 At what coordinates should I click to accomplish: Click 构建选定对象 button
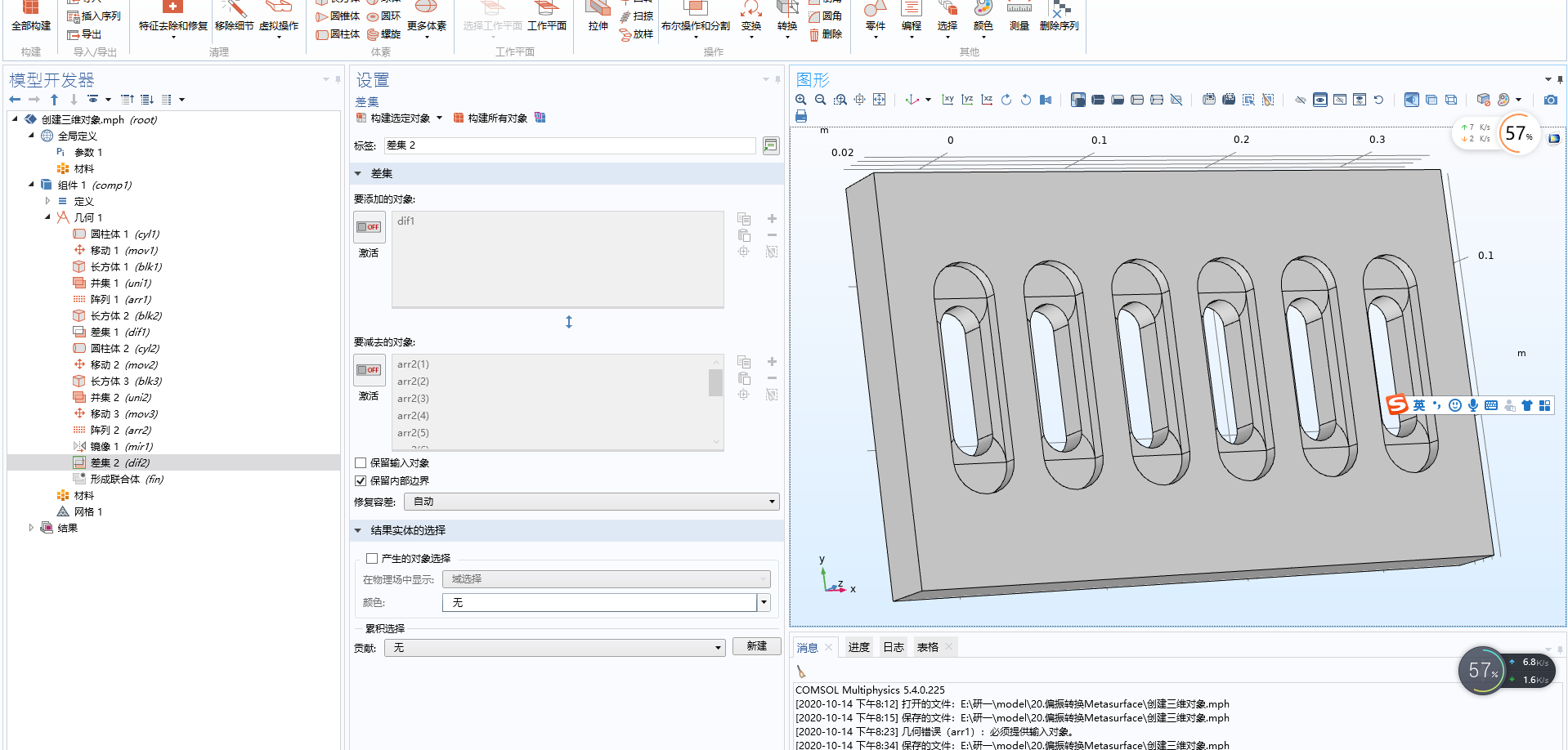click(x=393, y=118)
